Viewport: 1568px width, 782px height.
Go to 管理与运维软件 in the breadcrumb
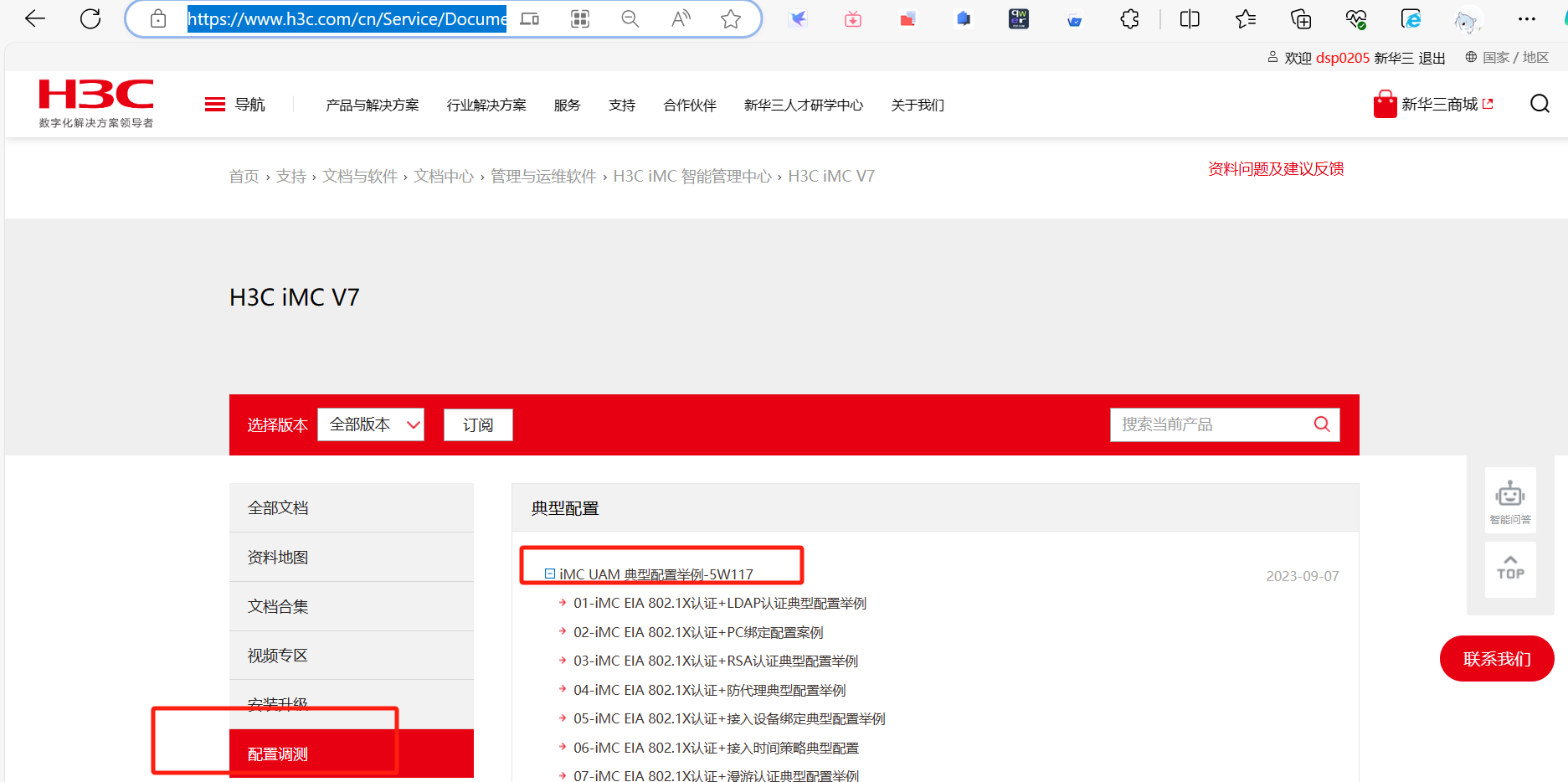click(x=543, y=176)
